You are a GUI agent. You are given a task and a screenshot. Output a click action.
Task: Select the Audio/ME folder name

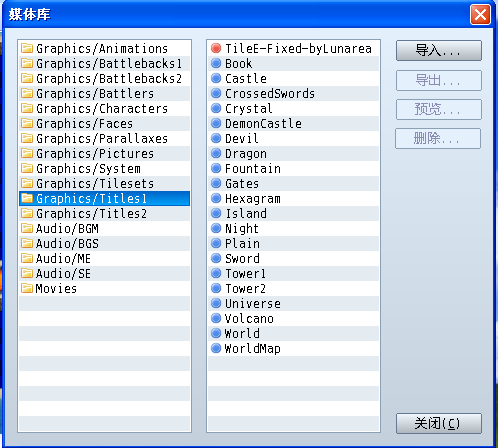coord(63,259)
